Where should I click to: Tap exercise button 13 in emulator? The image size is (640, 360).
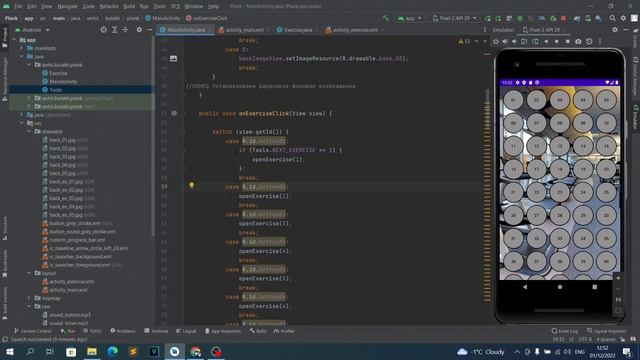pos(560,146)
